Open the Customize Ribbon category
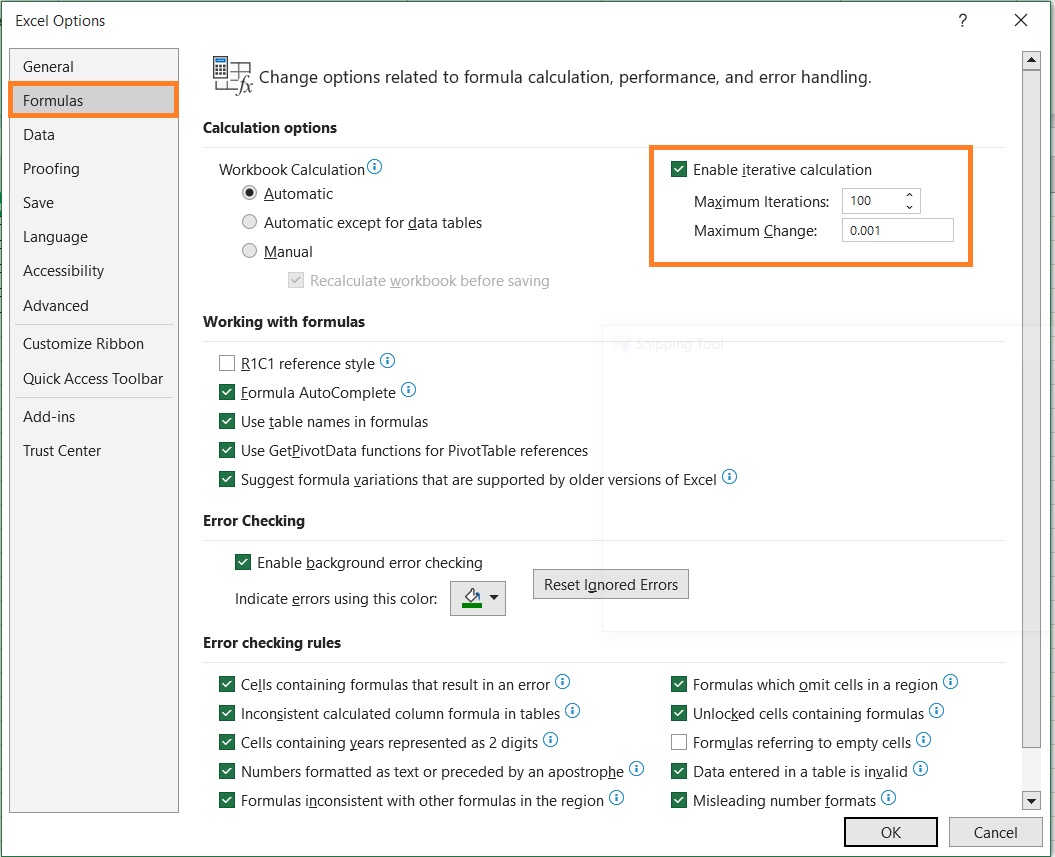 pos(94,344)
